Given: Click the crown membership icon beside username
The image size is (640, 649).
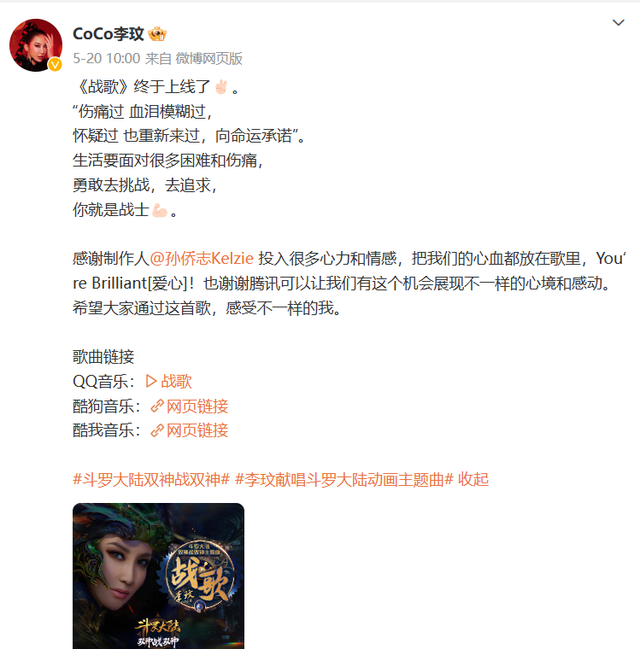Looking at the screenshot, I should click(157, 34).
